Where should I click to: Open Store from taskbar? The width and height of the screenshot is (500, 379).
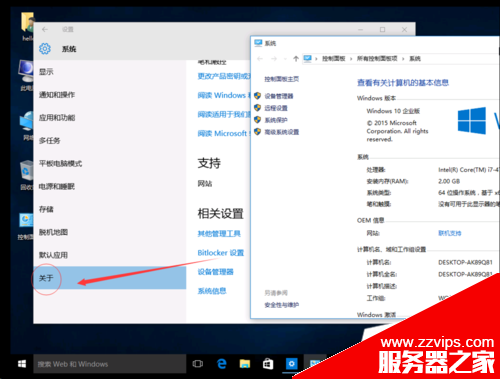tap(268, 364)
